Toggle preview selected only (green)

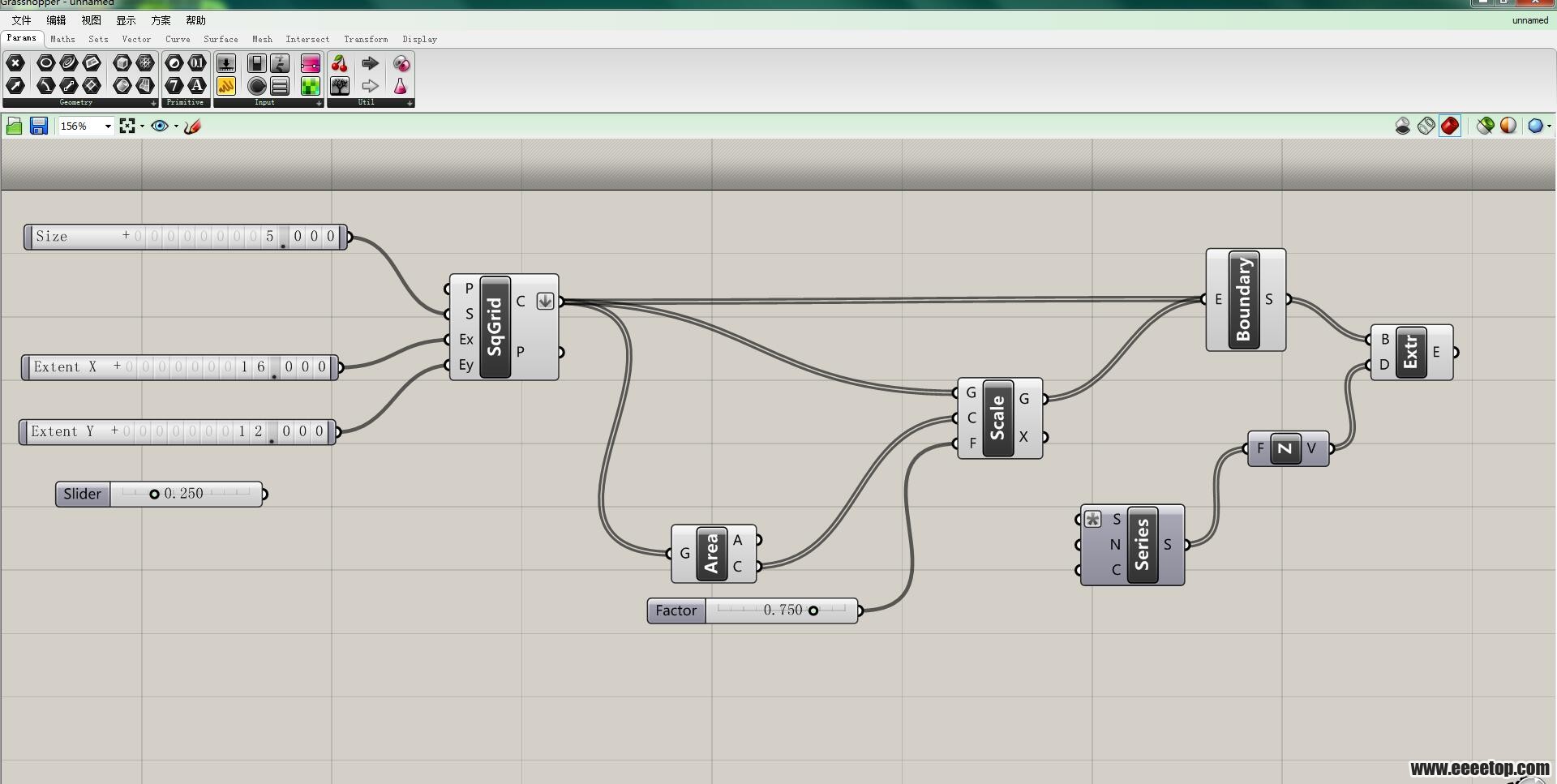tap(1485, 126)
